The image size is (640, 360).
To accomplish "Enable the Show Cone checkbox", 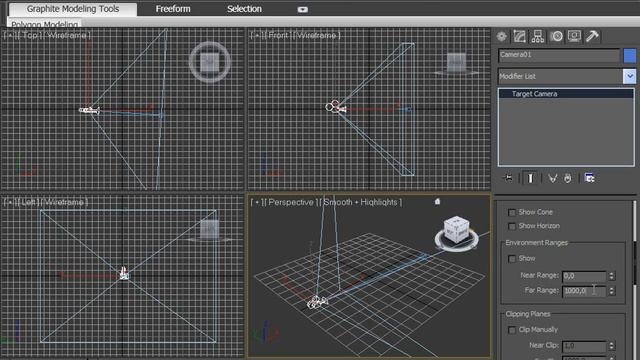I will pos(511,212).
